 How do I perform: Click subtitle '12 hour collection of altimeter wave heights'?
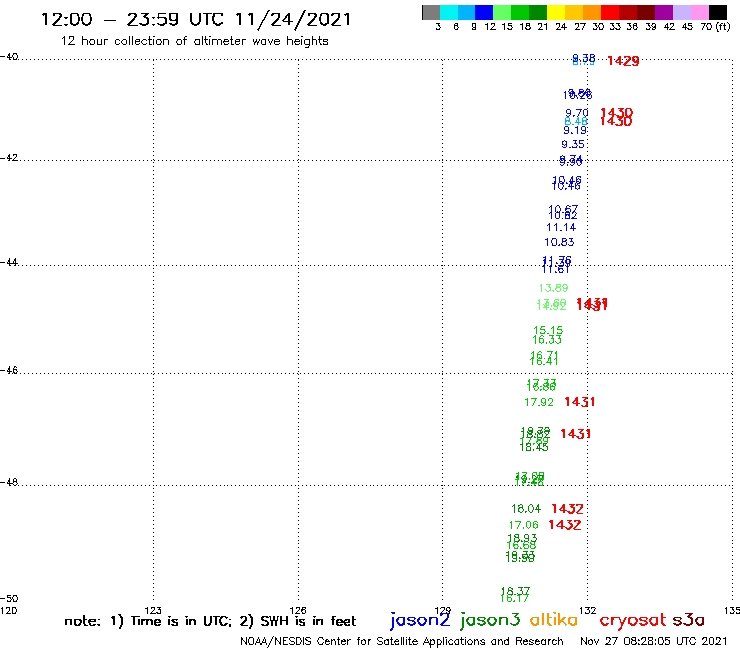click(x=194, y=41)
